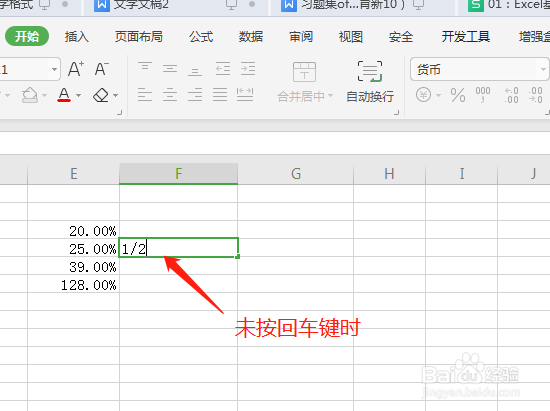This screenshot has height=411, width=550.
Task: Select cell containing 128.00%
Action: pyautogui.click(x=73, y=284)
